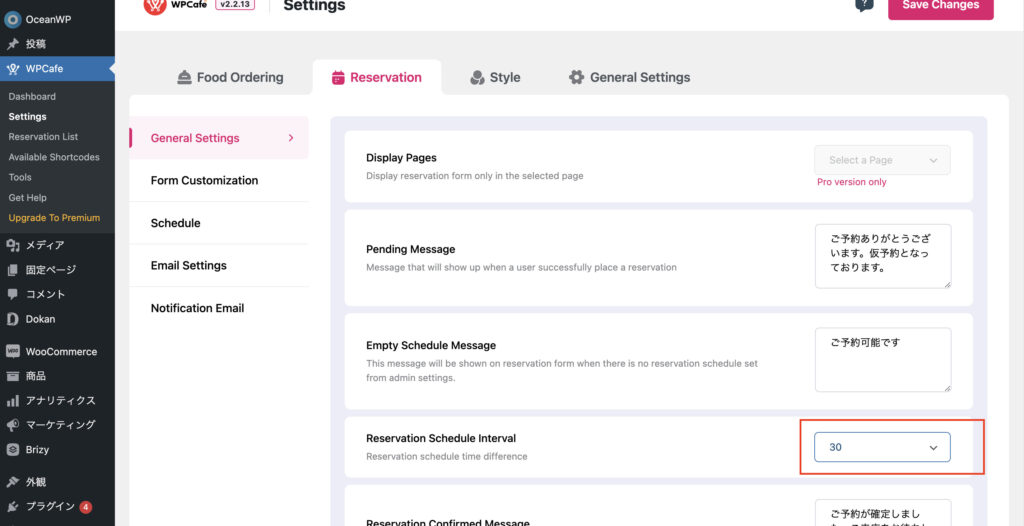Viewport: 1024px width, 526px height.
Task: Click the Save Changes button
Action: point(940,6)
